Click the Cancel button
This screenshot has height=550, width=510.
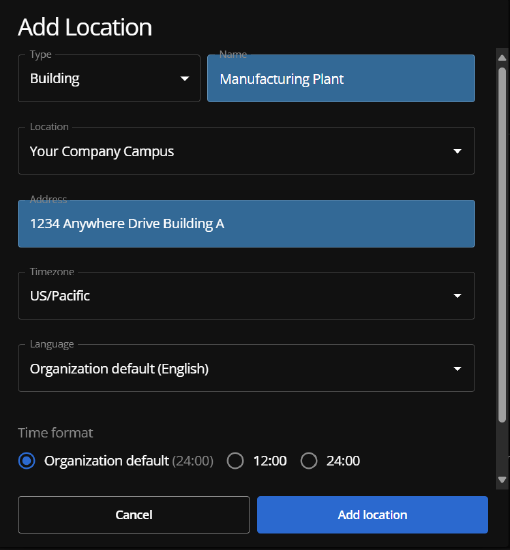[x=134, y=515]
